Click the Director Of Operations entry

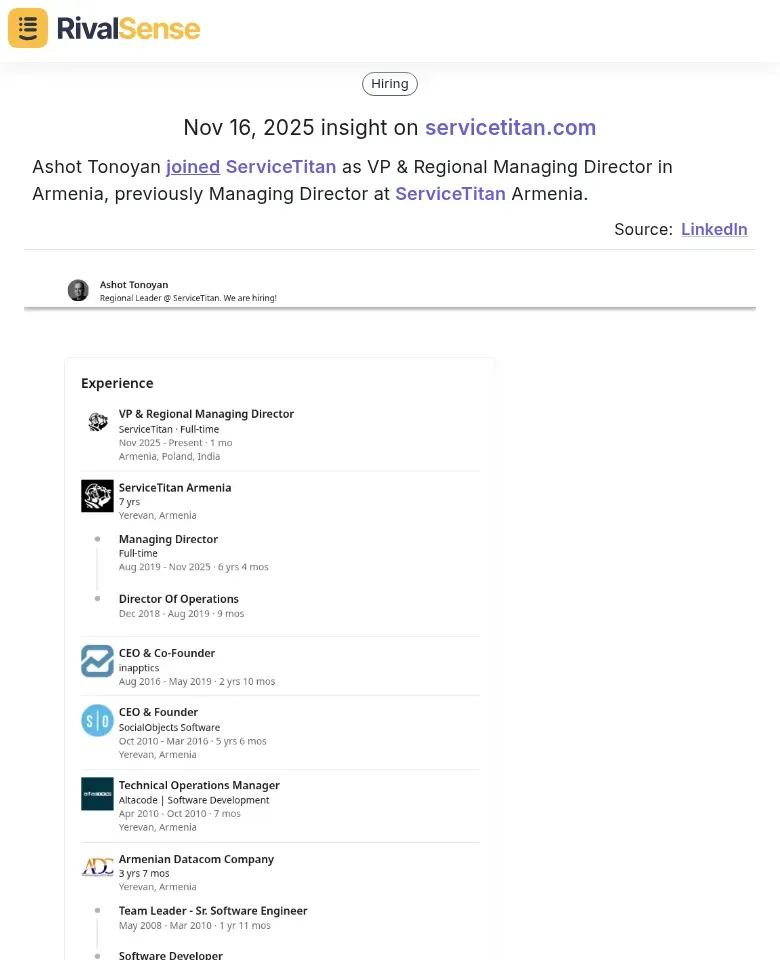(179, 599)
